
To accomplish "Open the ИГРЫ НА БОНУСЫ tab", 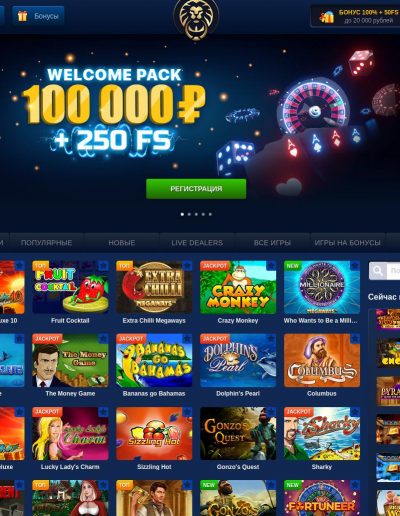I will 348,243.
